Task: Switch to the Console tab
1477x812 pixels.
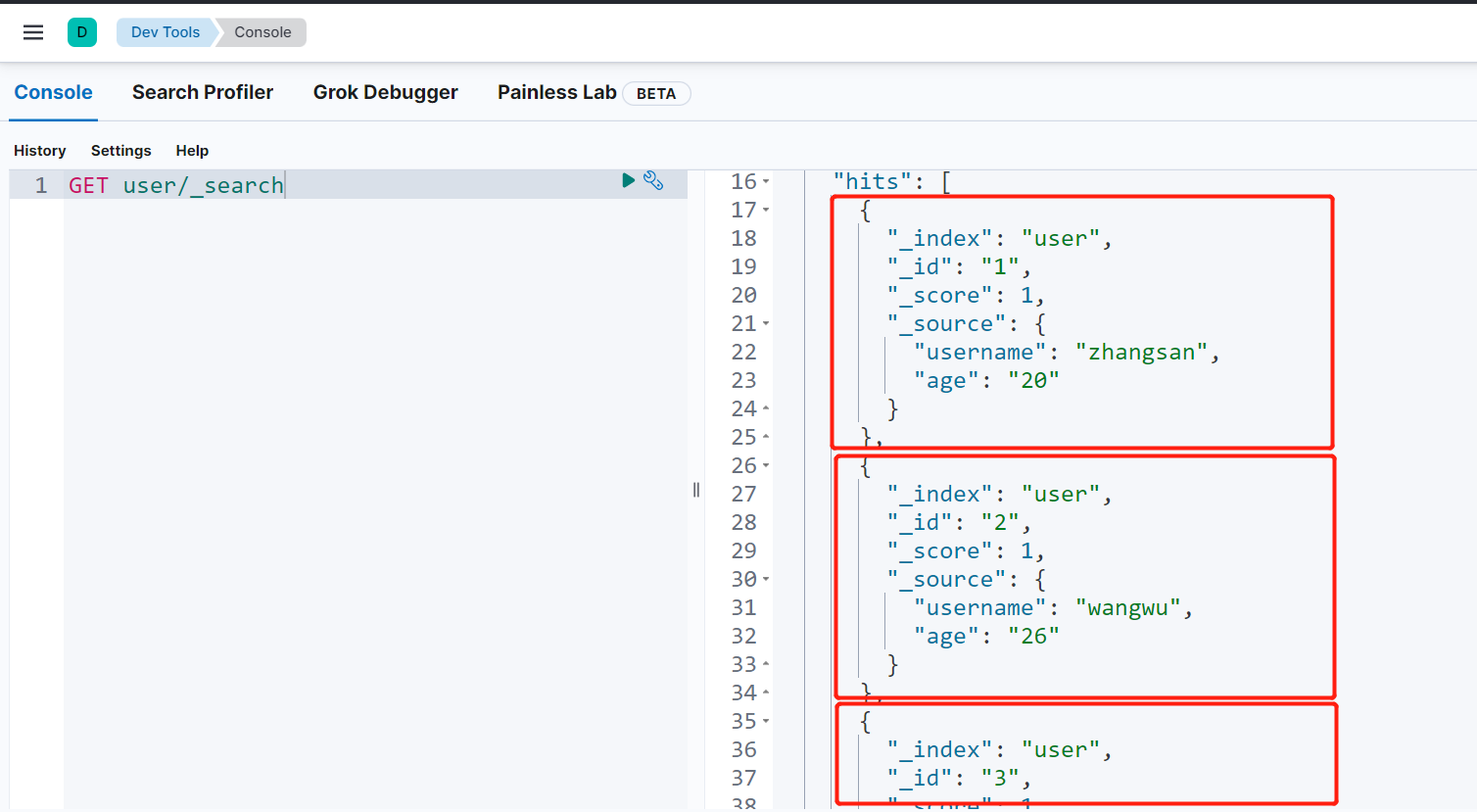Action: point(53,92)
